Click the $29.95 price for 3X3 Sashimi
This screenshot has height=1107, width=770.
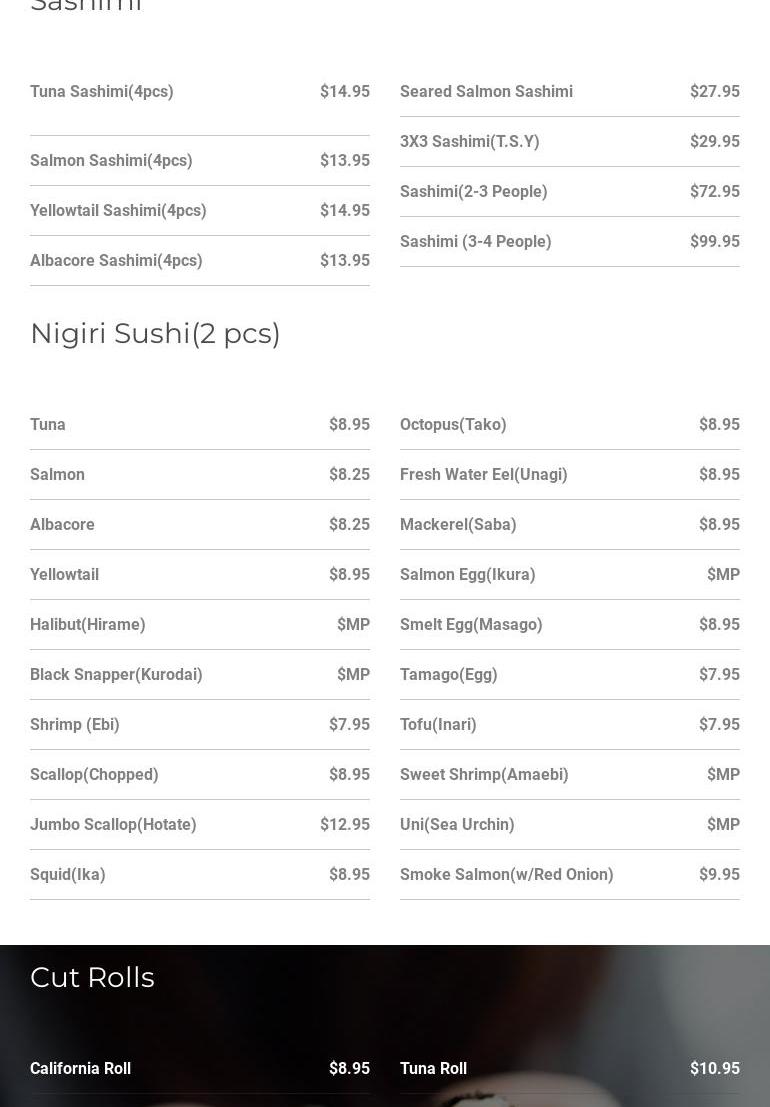click(714, 141)
